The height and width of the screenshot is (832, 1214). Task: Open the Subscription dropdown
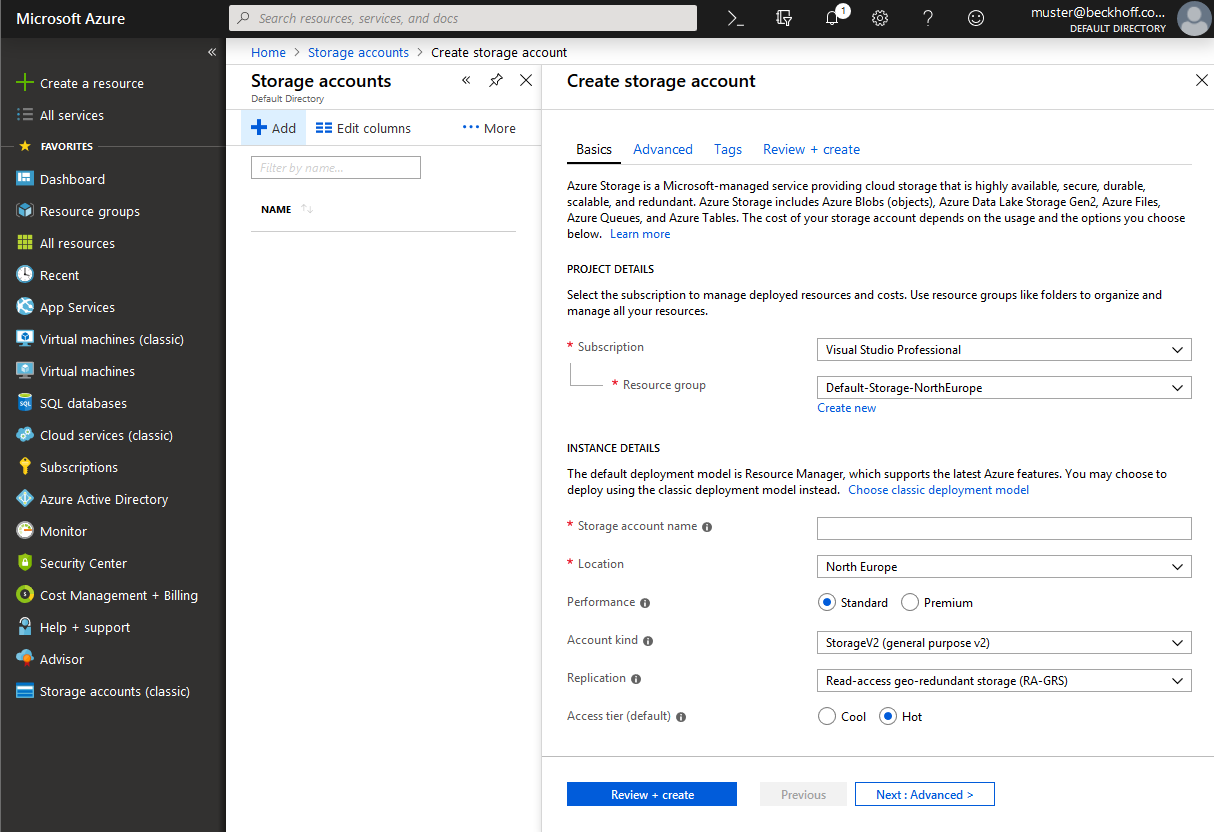(x=1004, y=350)
